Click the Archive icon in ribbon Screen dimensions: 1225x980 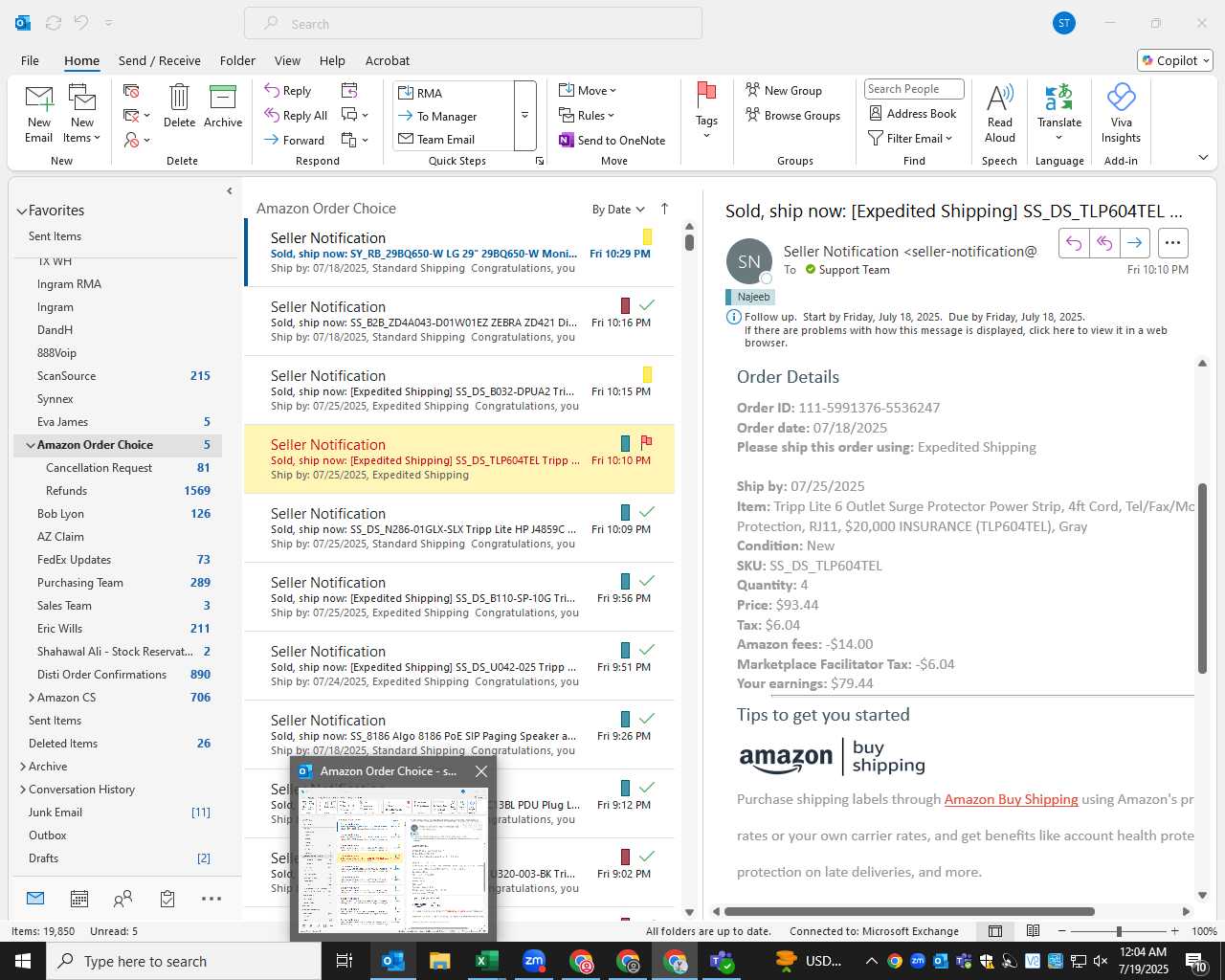coord(223,98)
